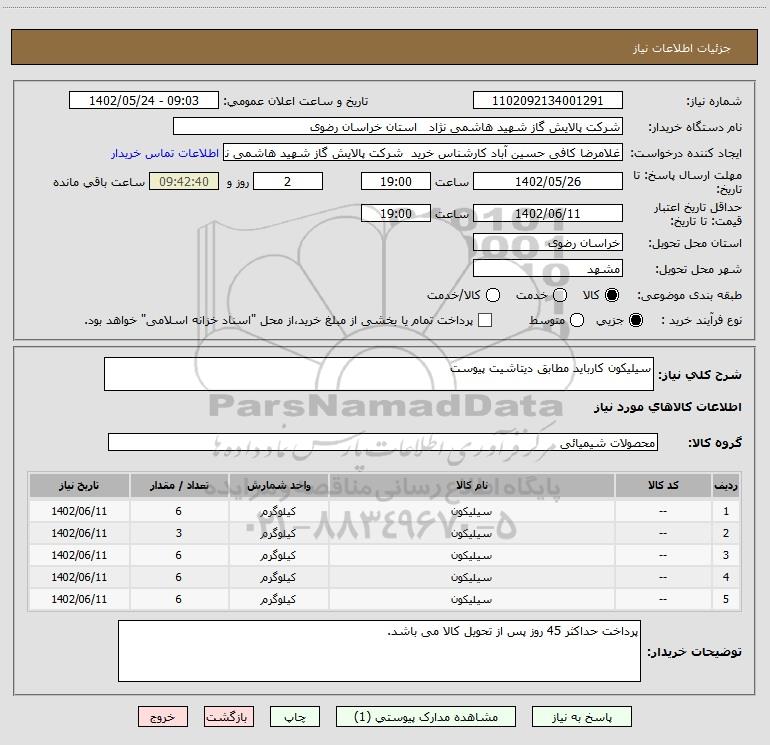The image size is (770, 745).
Task: Click the بازگشت back button
Action: coord(229,717)
